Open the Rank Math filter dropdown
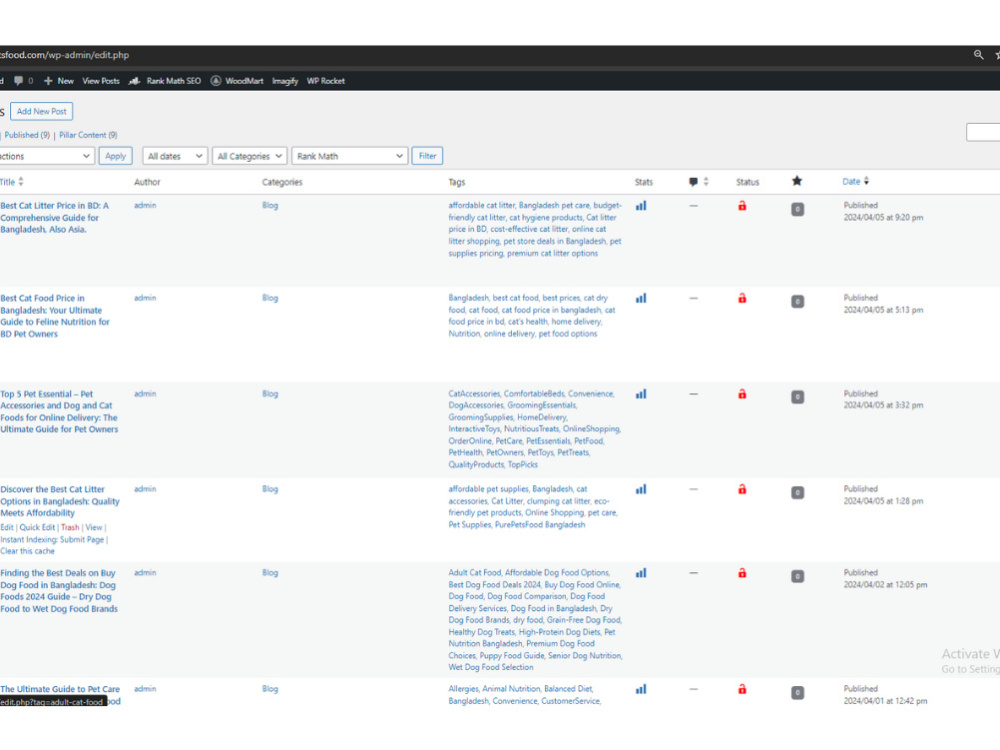The height and width of the screenshot is (750, 1000). click(349, 156)
